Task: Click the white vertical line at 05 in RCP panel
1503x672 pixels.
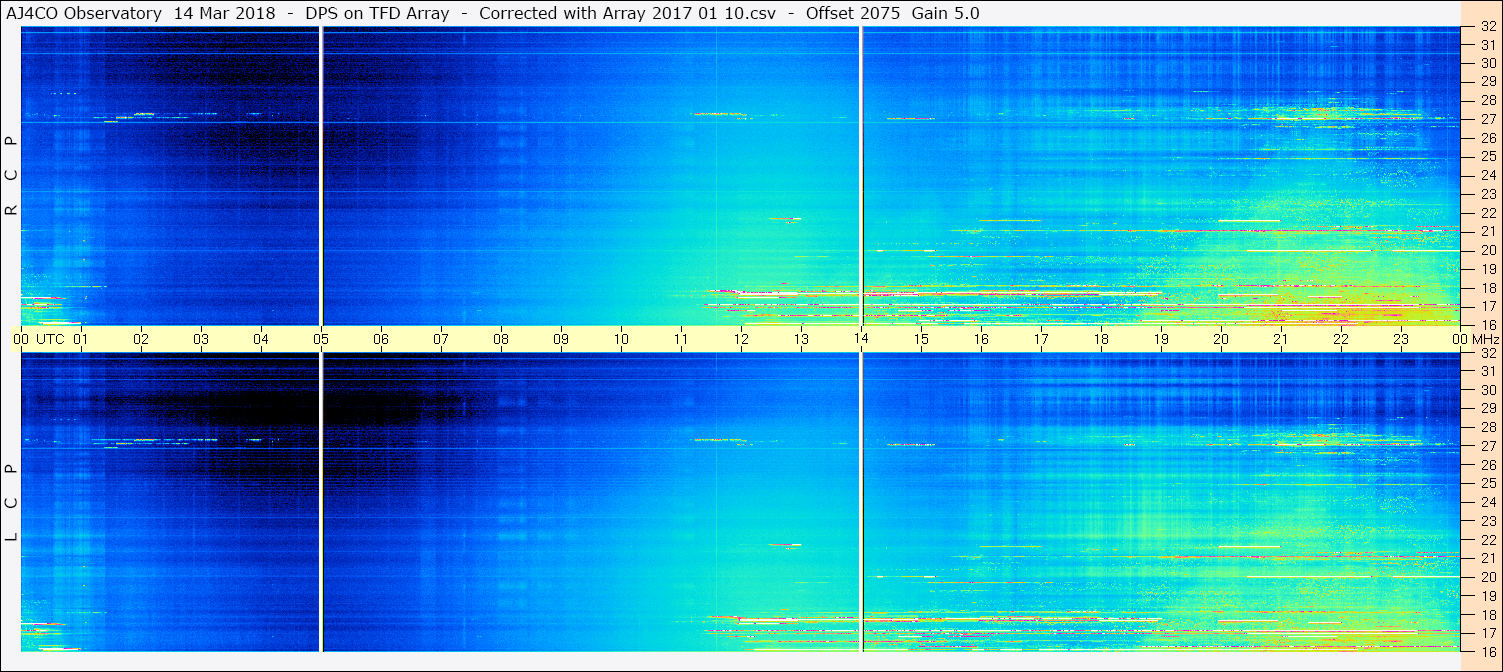Action: 321,176
